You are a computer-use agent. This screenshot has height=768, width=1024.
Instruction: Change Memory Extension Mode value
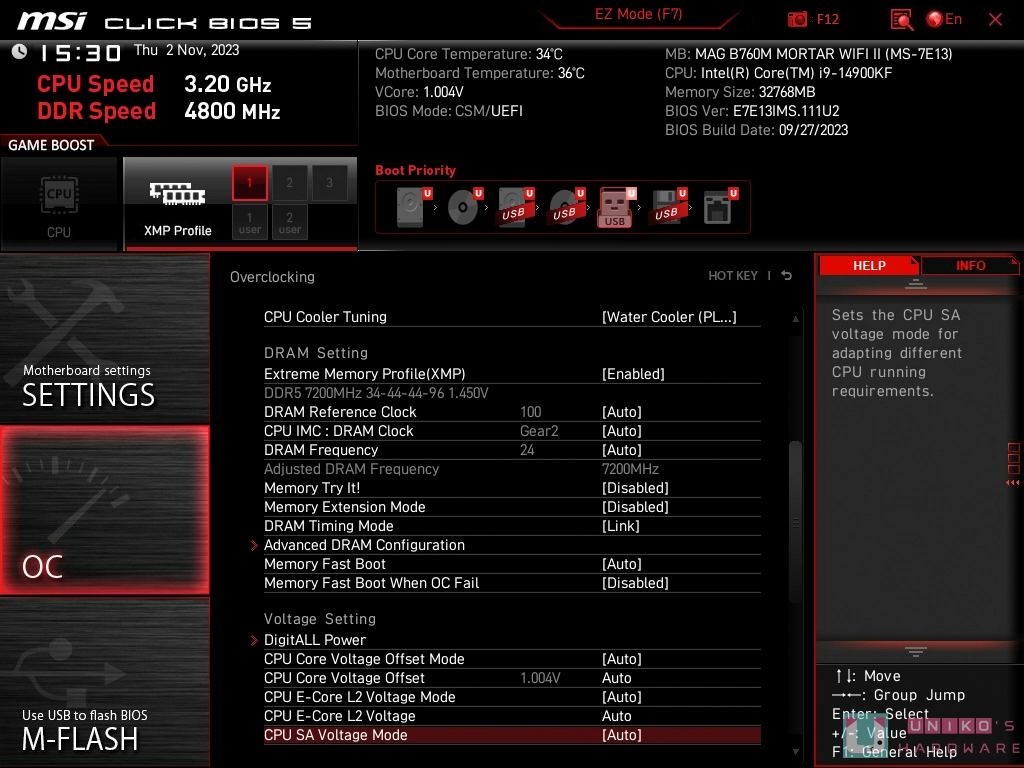pos(635,507)
